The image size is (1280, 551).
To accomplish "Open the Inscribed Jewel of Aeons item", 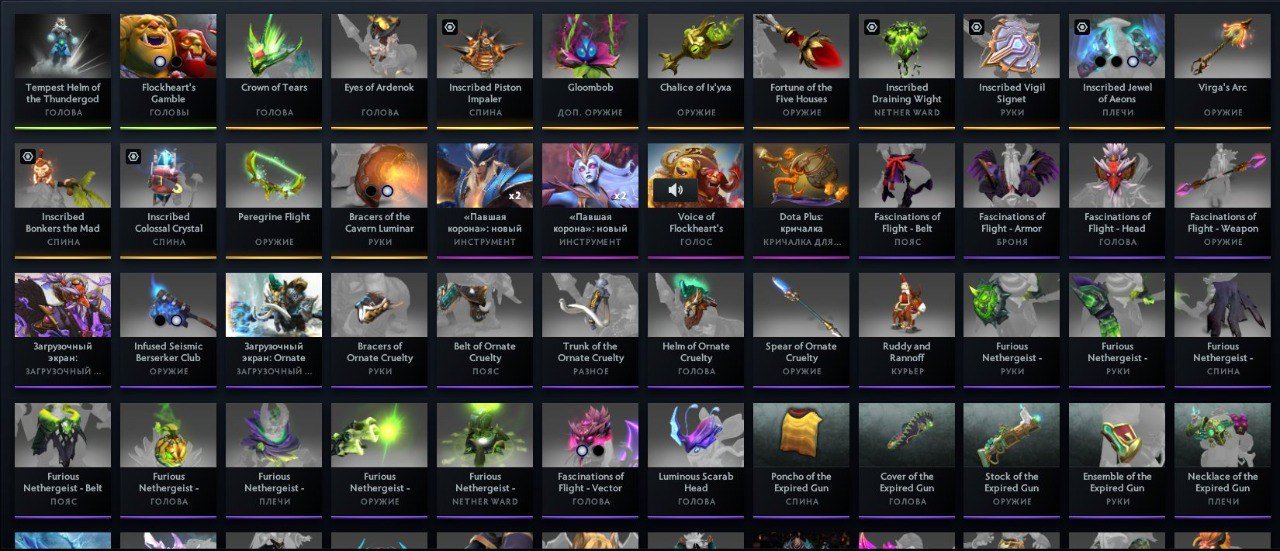I will [1117, 70].
